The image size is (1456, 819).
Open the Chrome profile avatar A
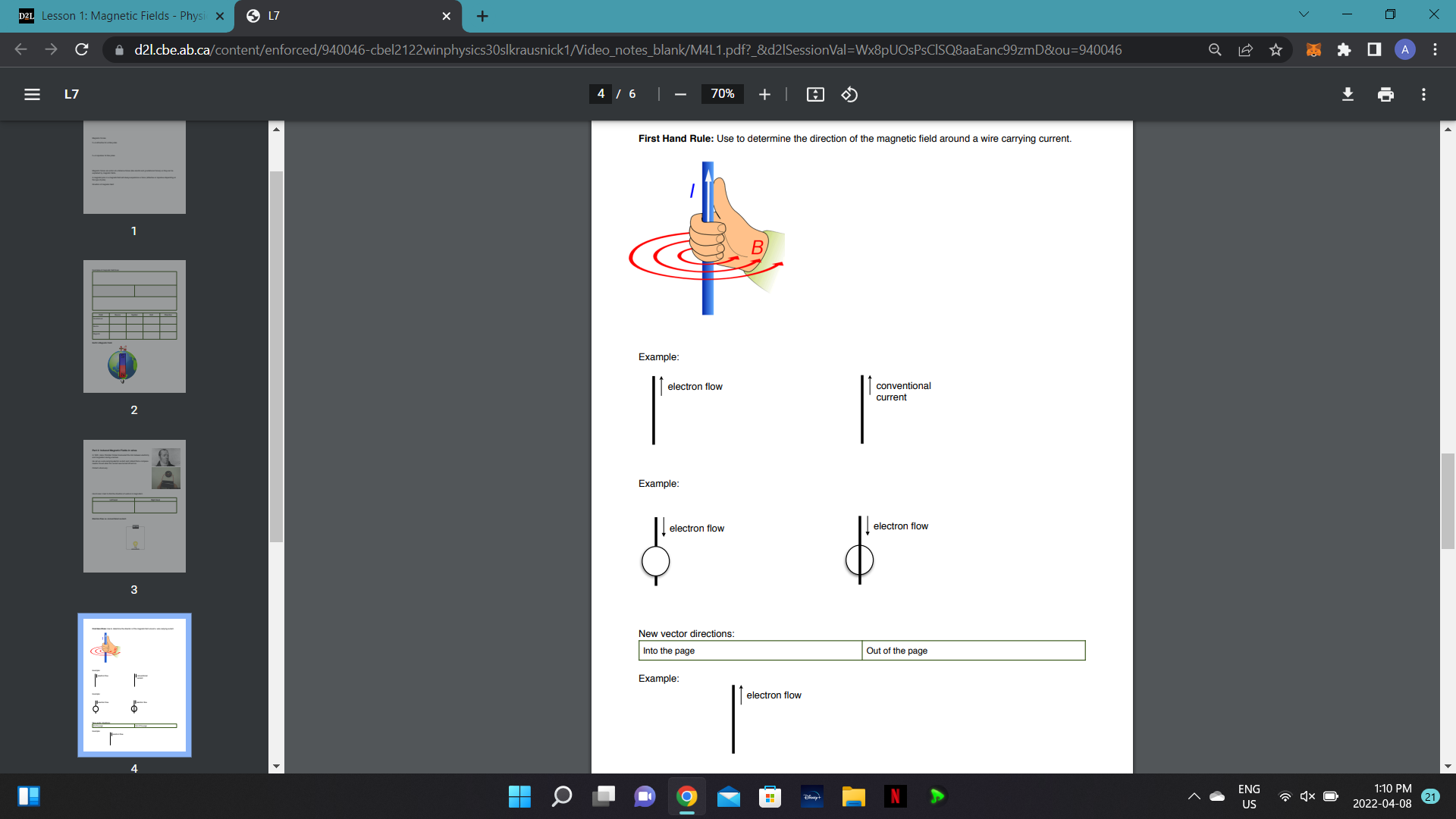tap(1404, 49)
